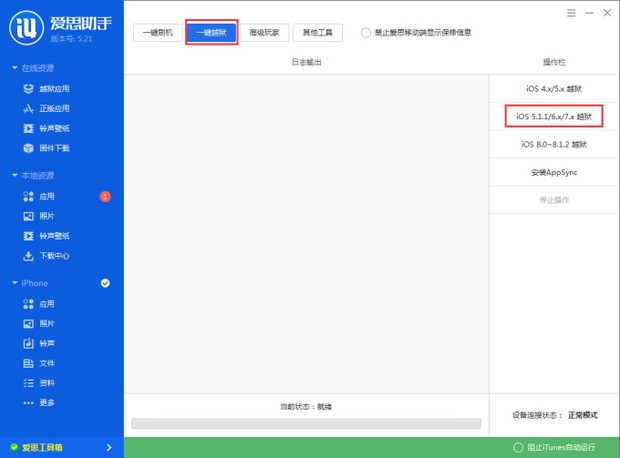Open 应用 under 本地资源

pyautogui.click(x=39, y=196)
